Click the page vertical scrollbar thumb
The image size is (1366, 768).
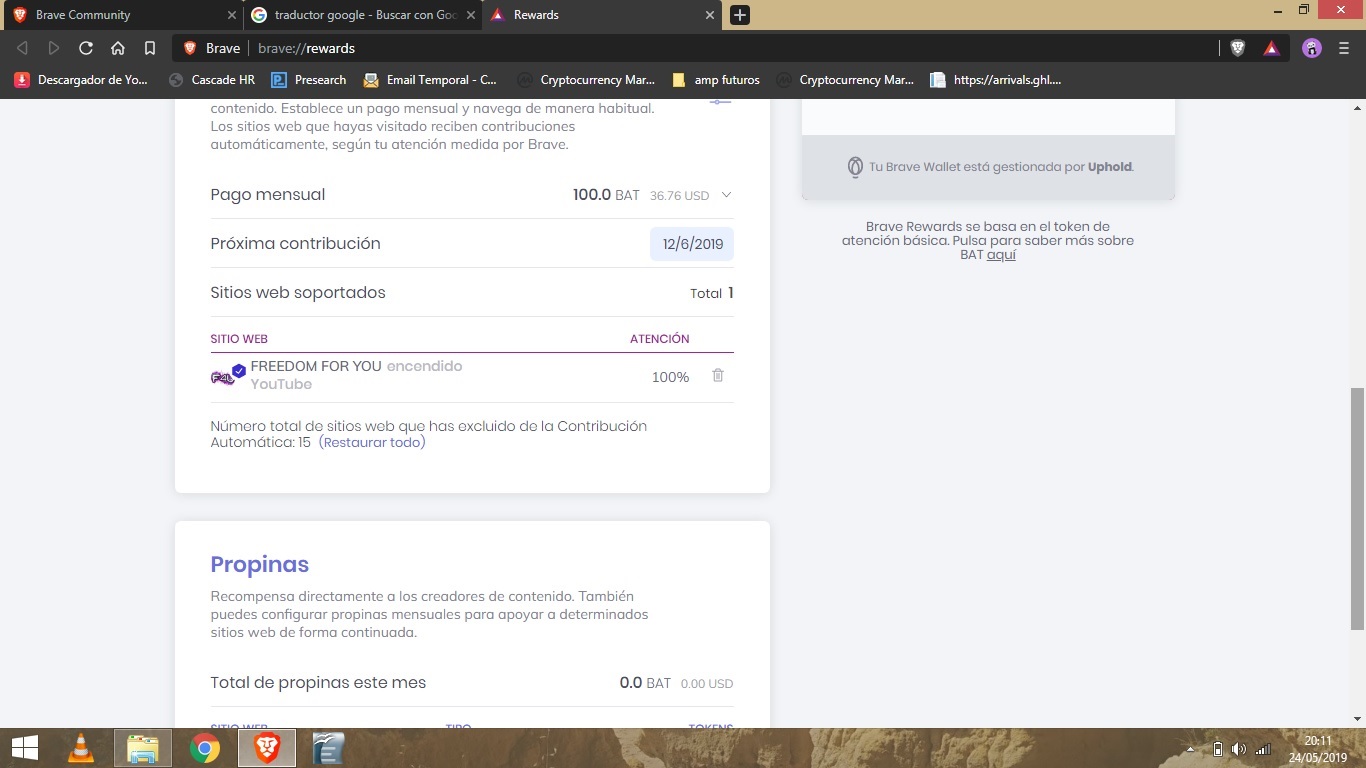coord(1357,508)
